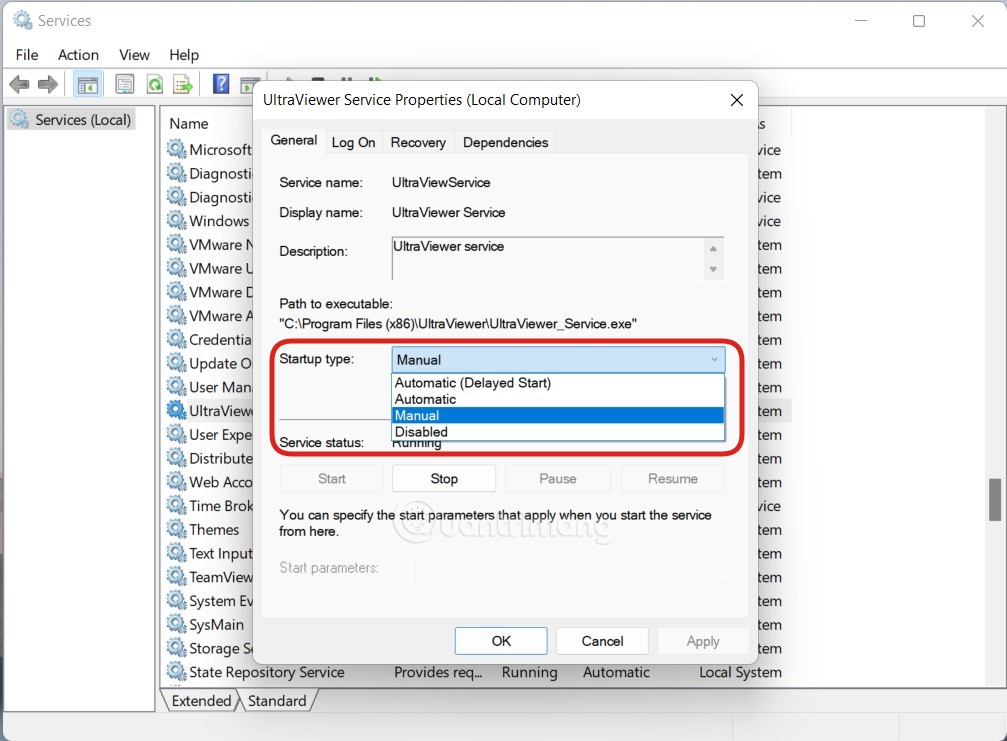This screenshot has height=741, width=1007.
Task: Click gear icon beside Themes service row
Action: [177, 529]
